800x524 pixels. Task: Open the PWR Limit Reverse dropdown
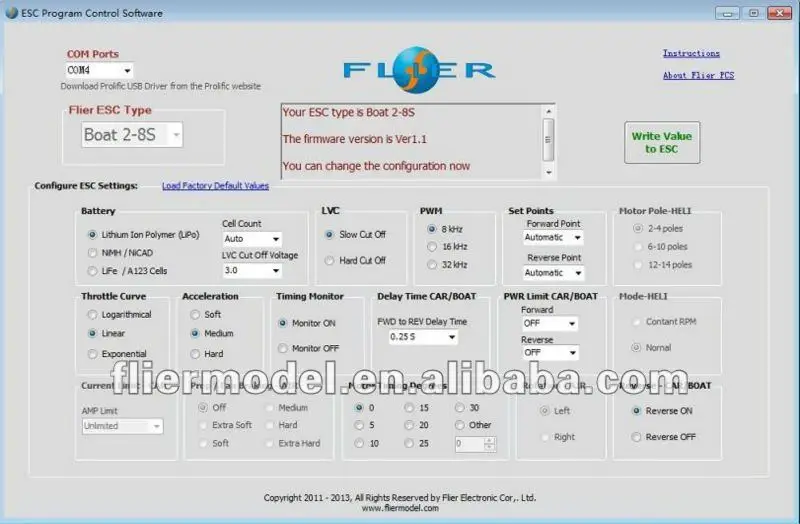click(549, 353)
